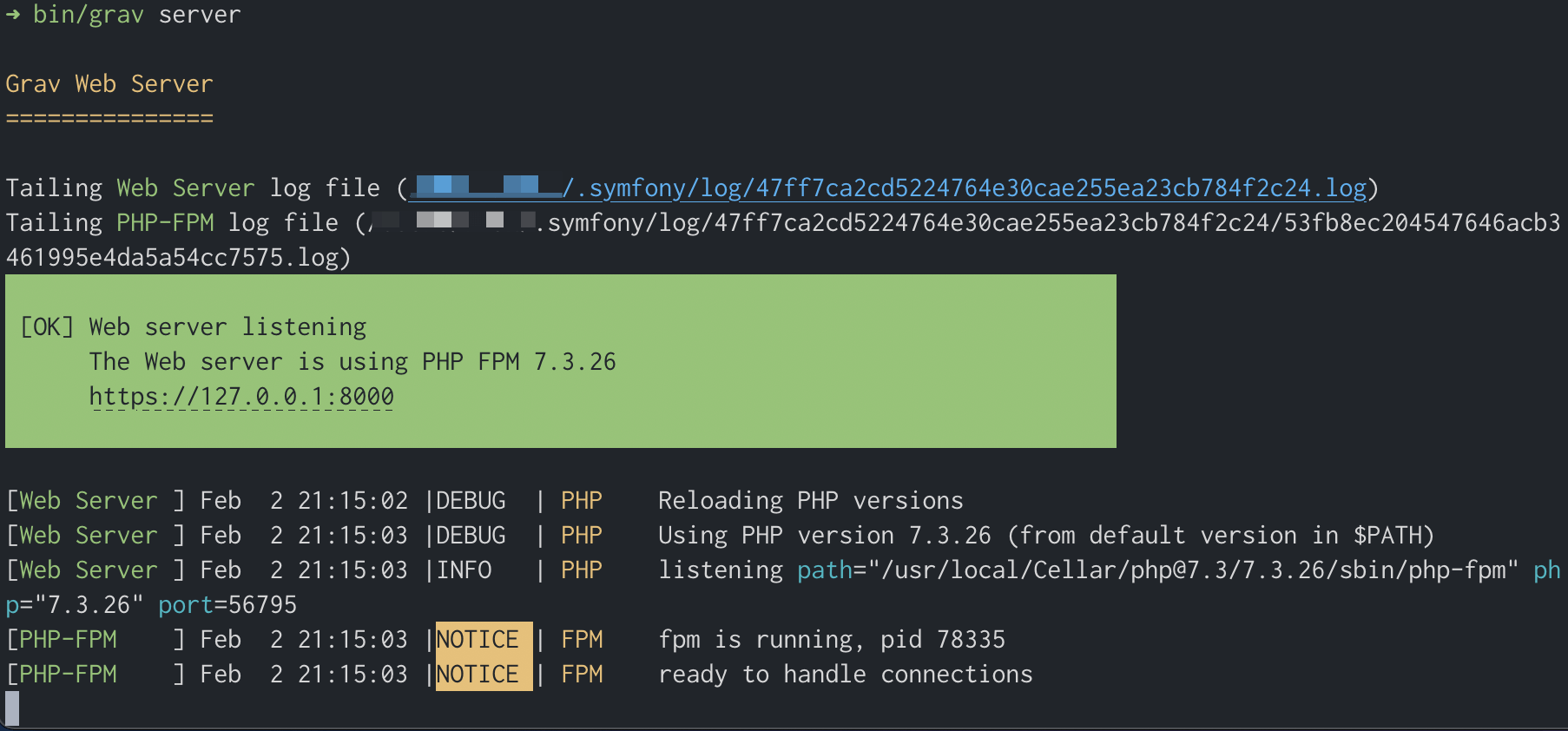Click the port=56795 value
This screenshot has height=731, width=1568.
(227, 605)
